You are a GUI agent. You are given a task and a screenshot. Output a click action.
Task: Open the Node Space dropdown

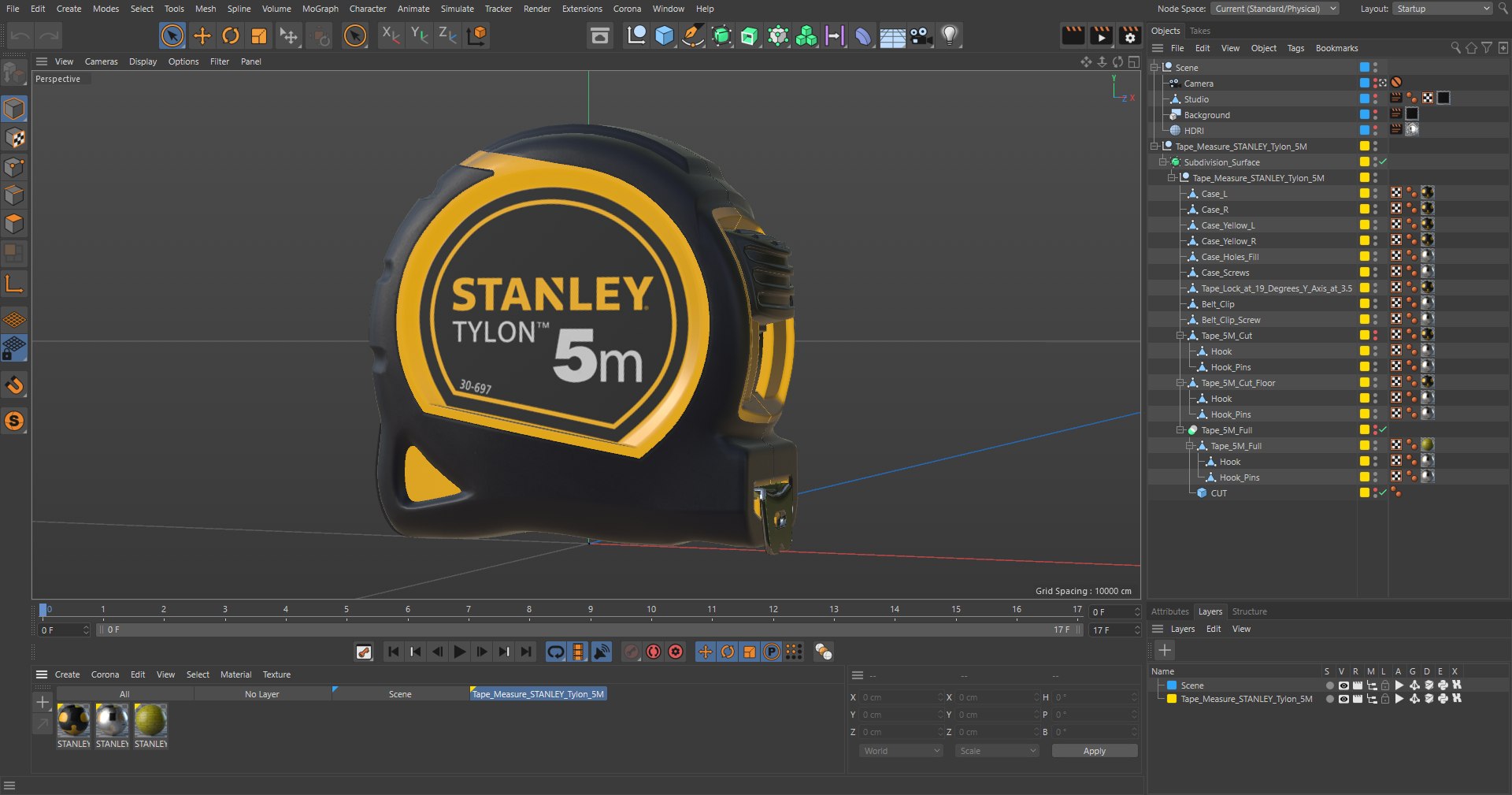tap(1275, 9)
